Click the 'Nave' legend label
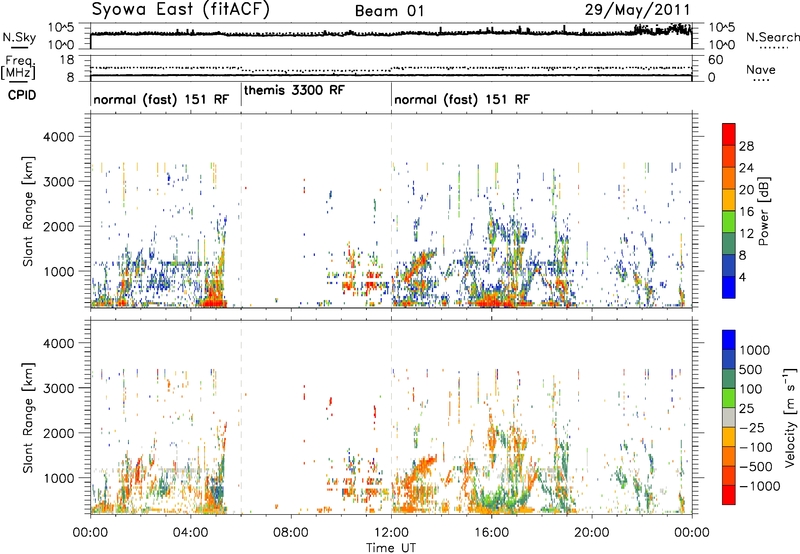This screenshot has width=800, height=554. click(761, 70)
